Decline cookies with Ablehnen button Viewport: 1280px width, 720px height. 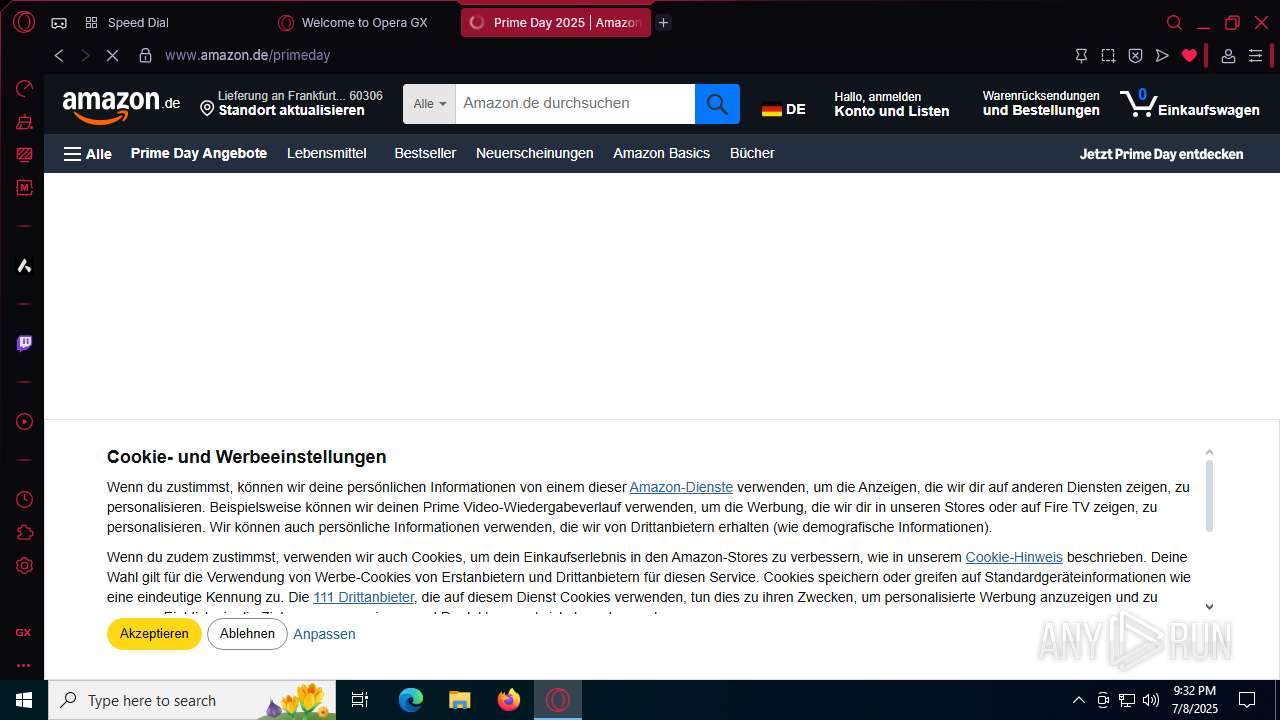click(x=247, y=634)
